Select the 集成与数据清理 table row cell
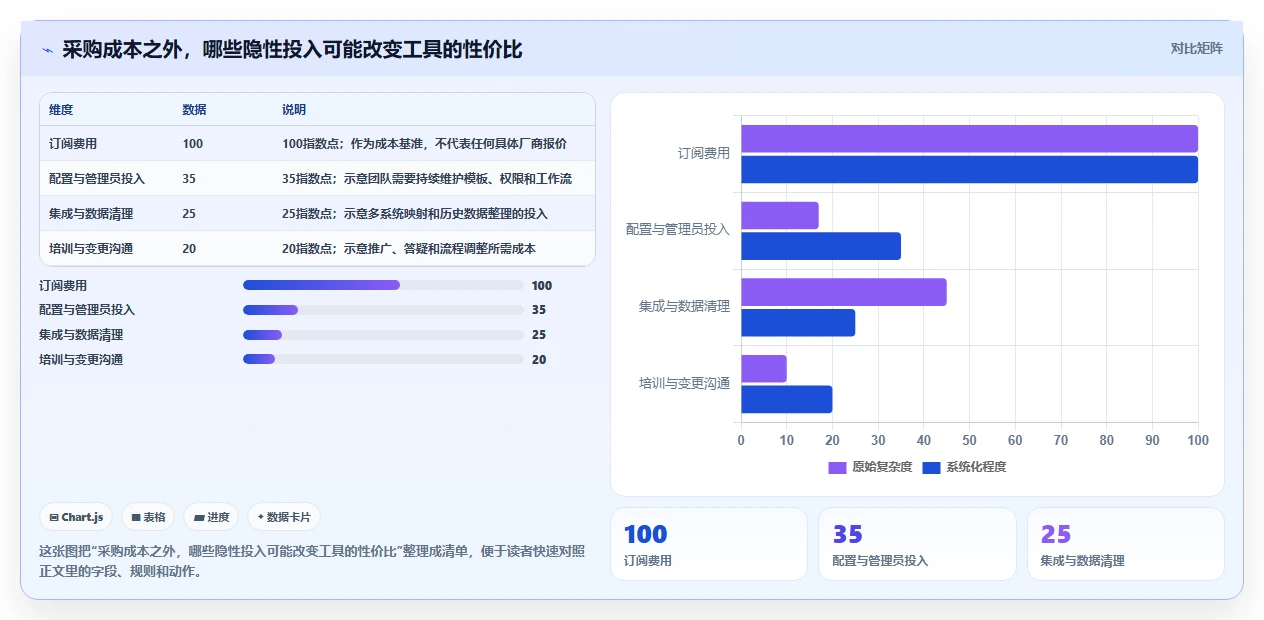This screenshot has width=1264, height=620. pyautogui.click(x=91, y=214)
